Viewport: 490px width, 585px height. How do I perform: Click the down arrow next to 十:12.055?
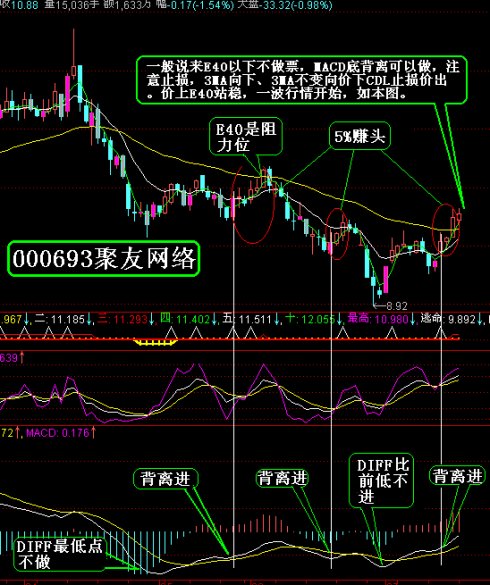pyautogui.click(x=339, y=319)
